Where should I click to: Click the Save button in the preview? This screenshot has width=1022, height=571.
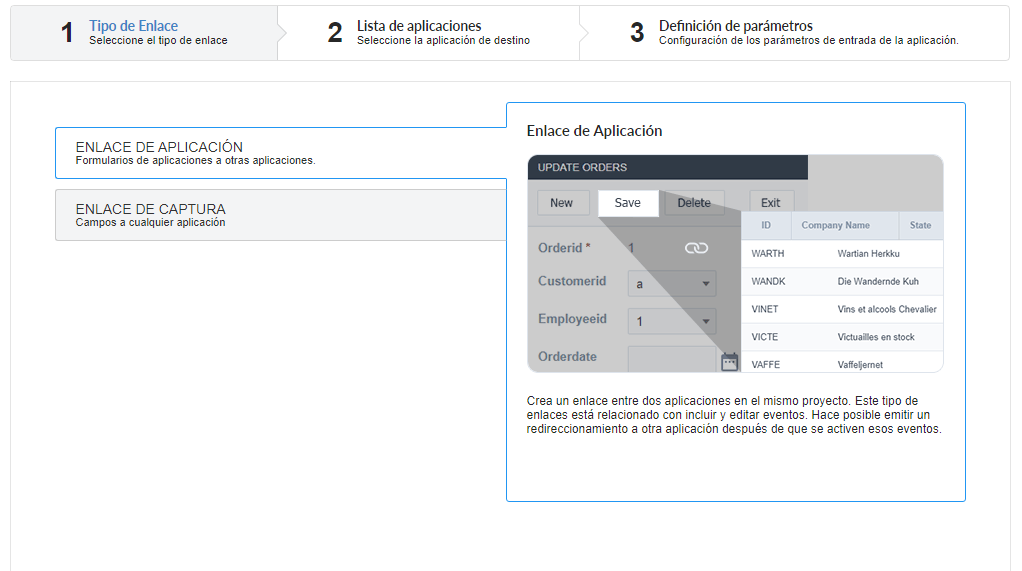pyautogui.click(x=628, y=203)
